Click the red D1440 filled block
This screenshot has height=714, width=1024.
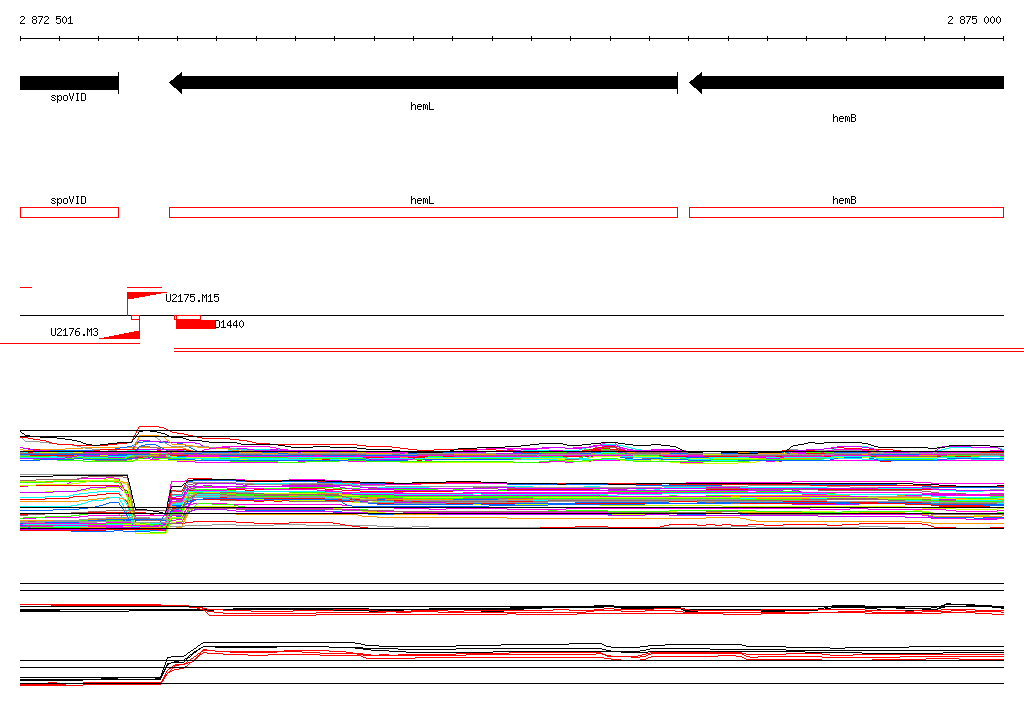click(x=195, y=324)
